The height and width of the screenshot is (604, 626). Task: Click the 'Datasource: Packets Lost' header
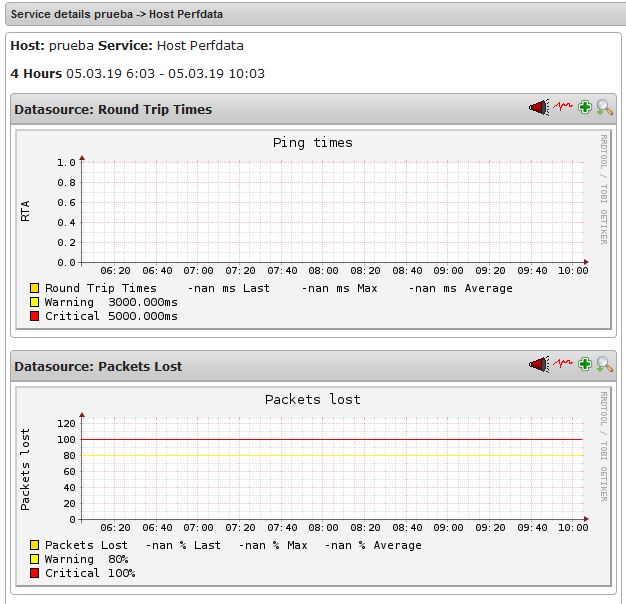(x=98, y=367)
